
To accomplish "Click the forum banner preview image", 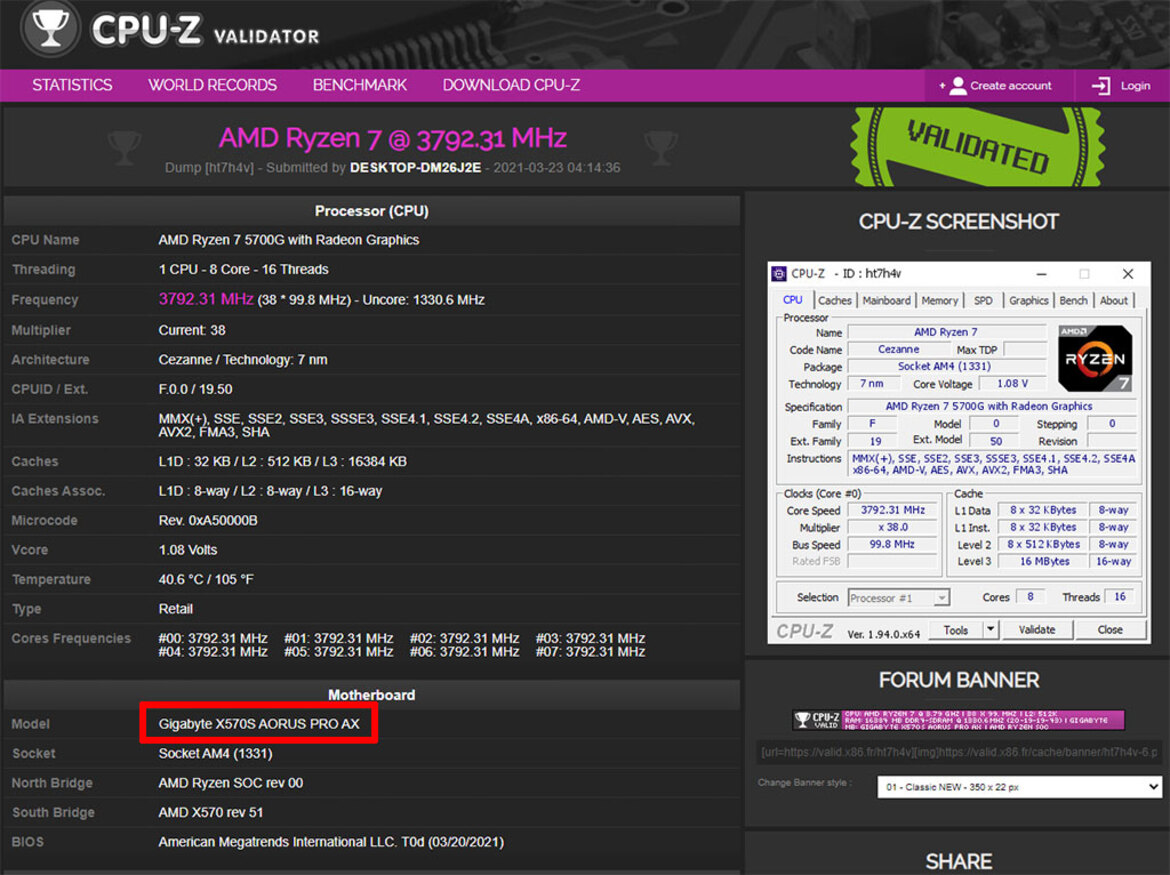I will pyautogui.click(x=959, y=719).
